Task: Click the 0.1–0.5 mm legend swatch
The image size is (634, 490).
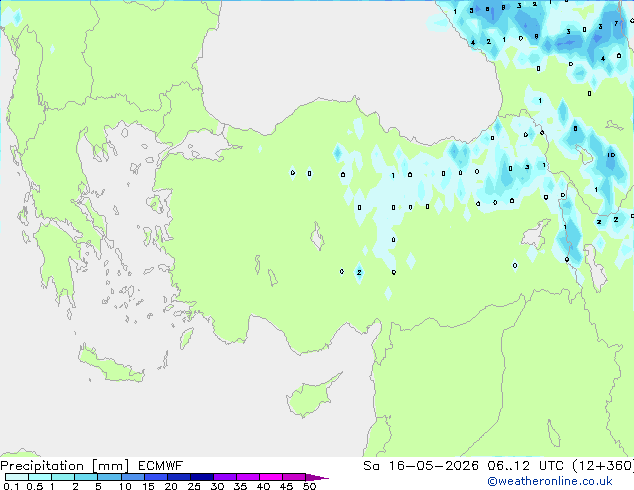Action: pyautogui.click(x=17, y=477)
